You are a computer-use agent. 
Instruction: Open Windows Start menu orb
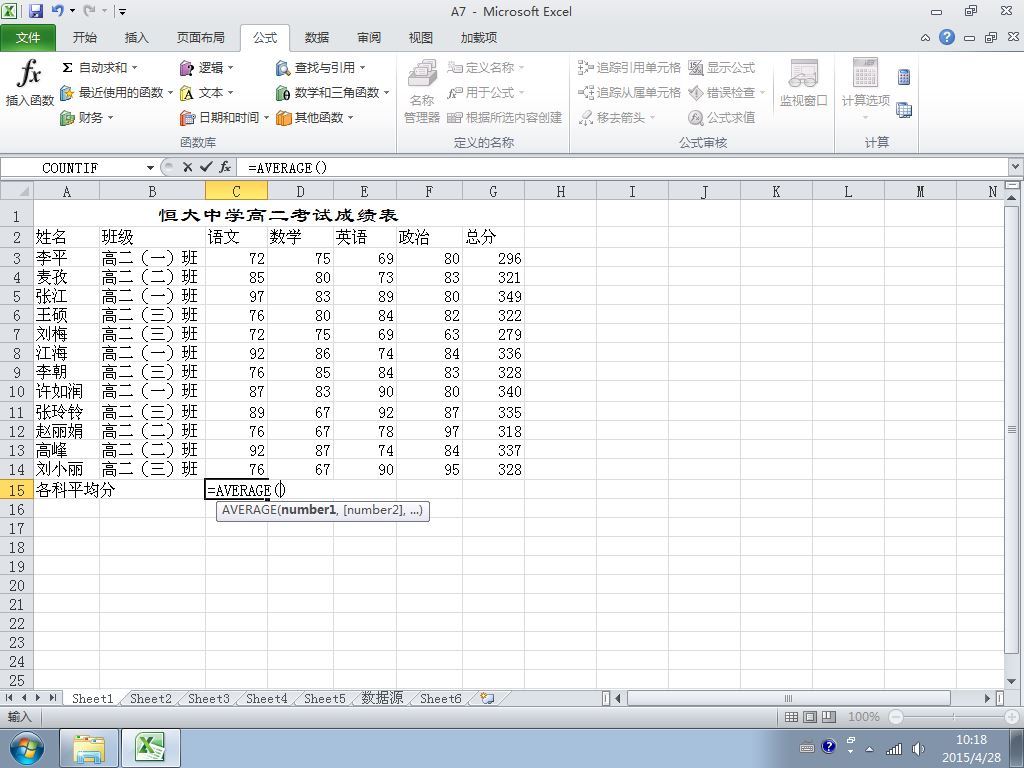pos(26,748)
